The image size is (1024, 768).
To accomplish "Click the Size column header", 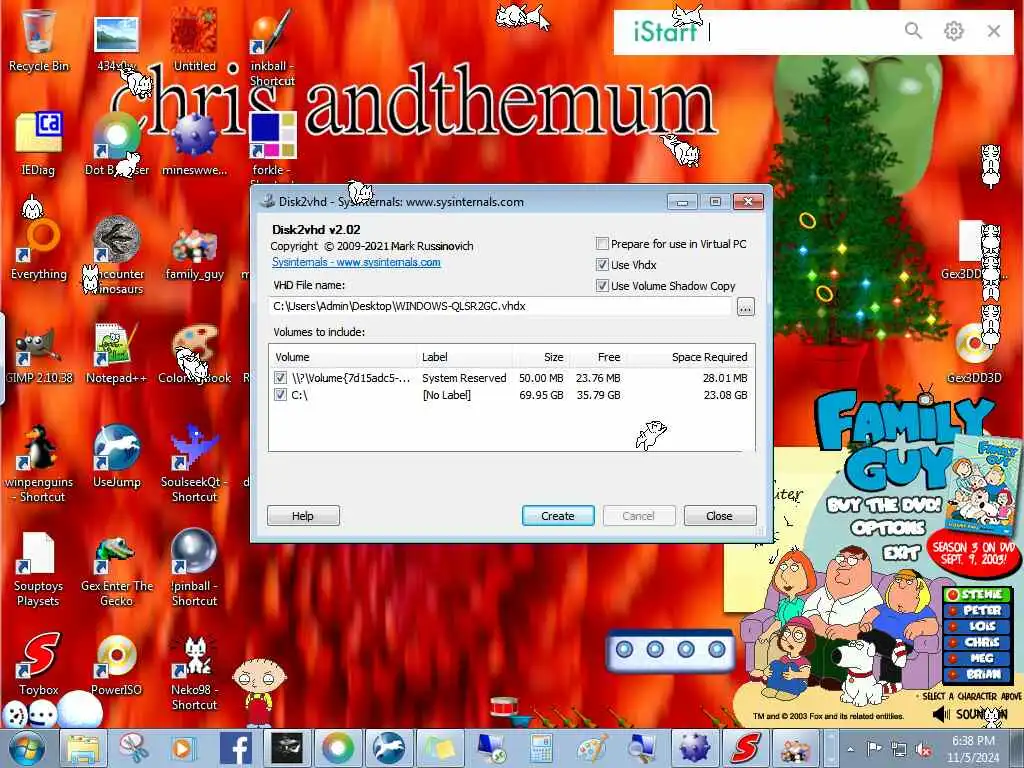I will coord(541,357).
